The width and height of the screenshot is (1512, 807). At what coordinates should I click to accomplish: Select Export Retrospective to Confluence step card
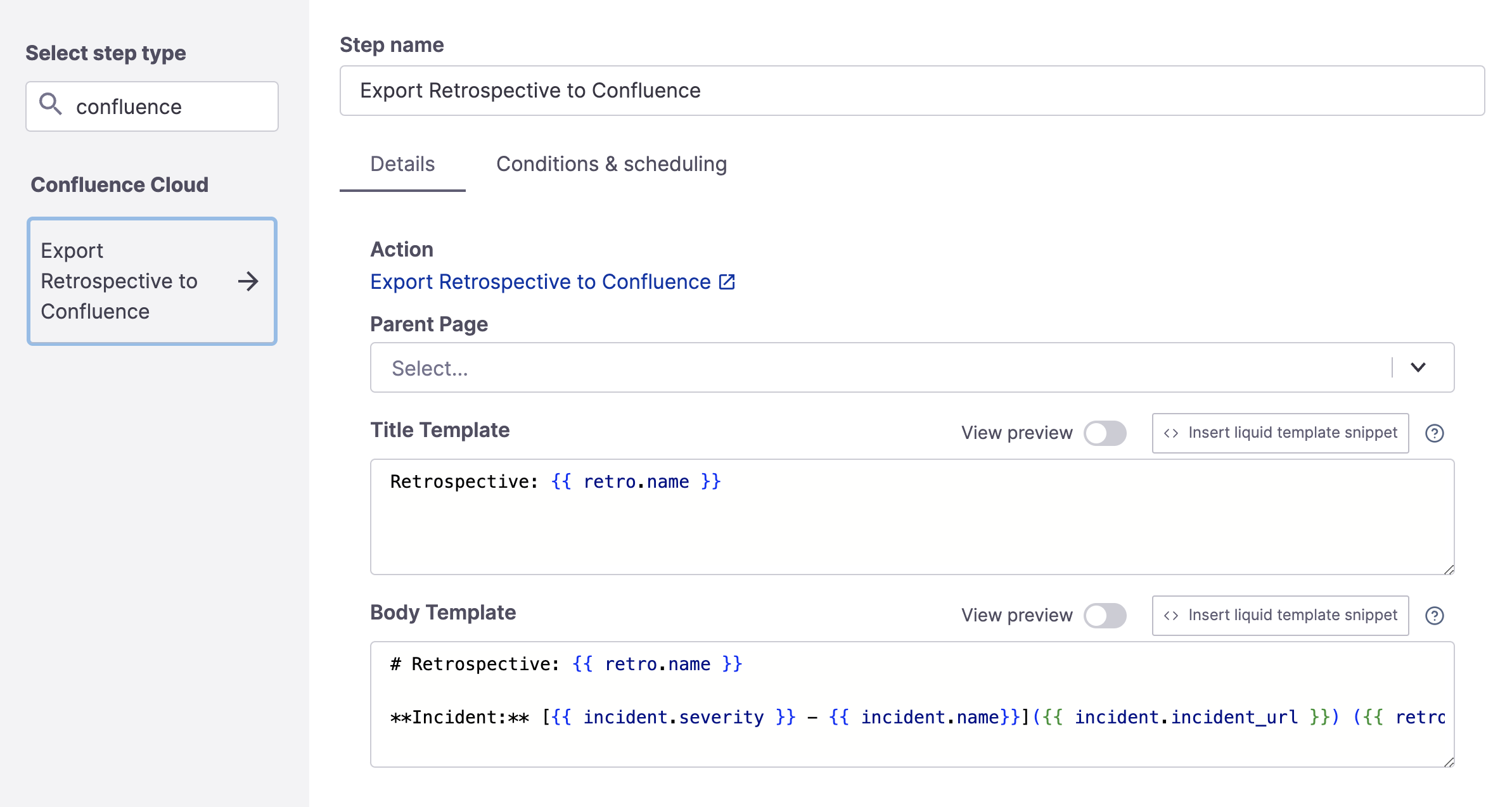coord(152,281)
